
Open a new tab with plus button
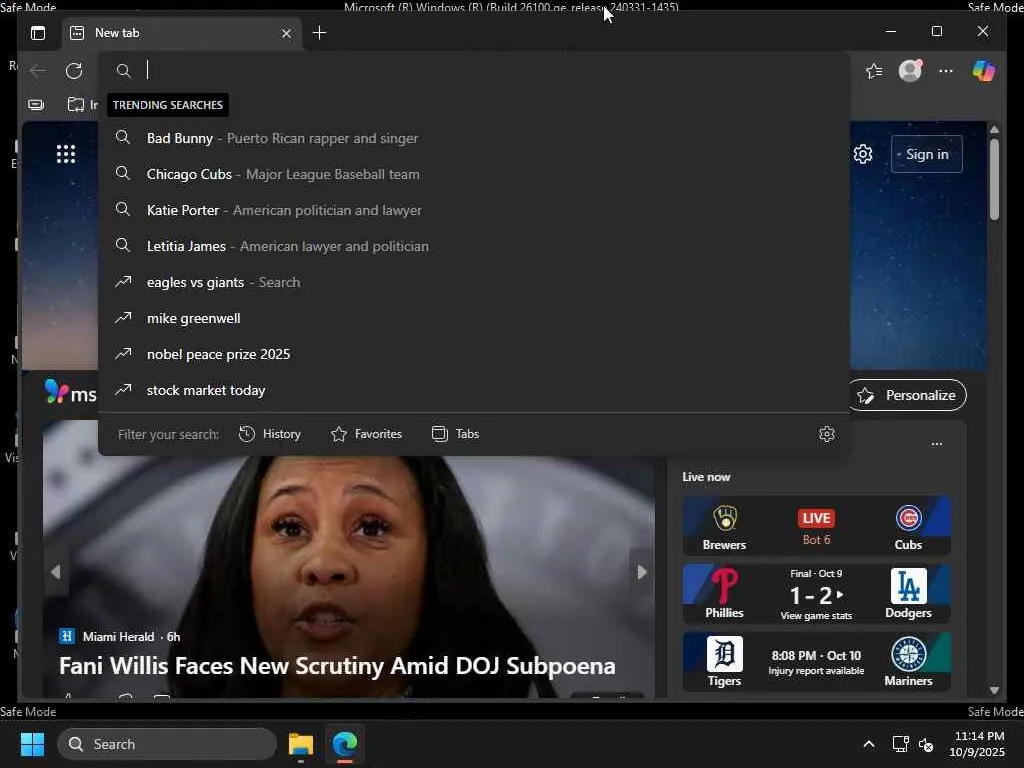319,33
